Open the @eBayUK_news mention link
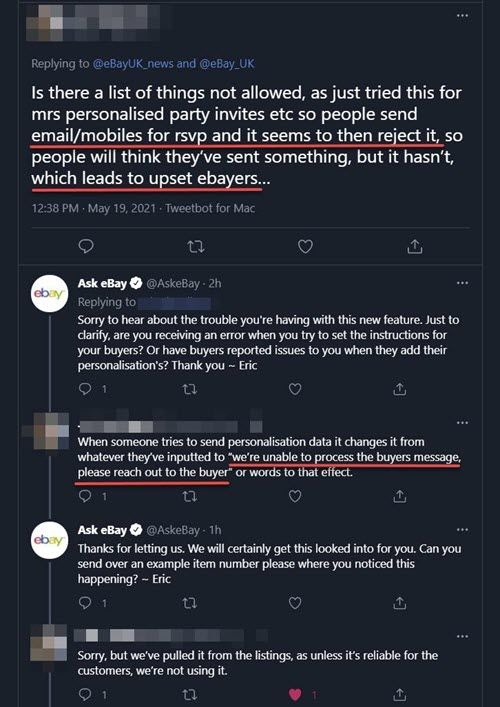This screenshot has width=500, height=707. click(133, 64)
